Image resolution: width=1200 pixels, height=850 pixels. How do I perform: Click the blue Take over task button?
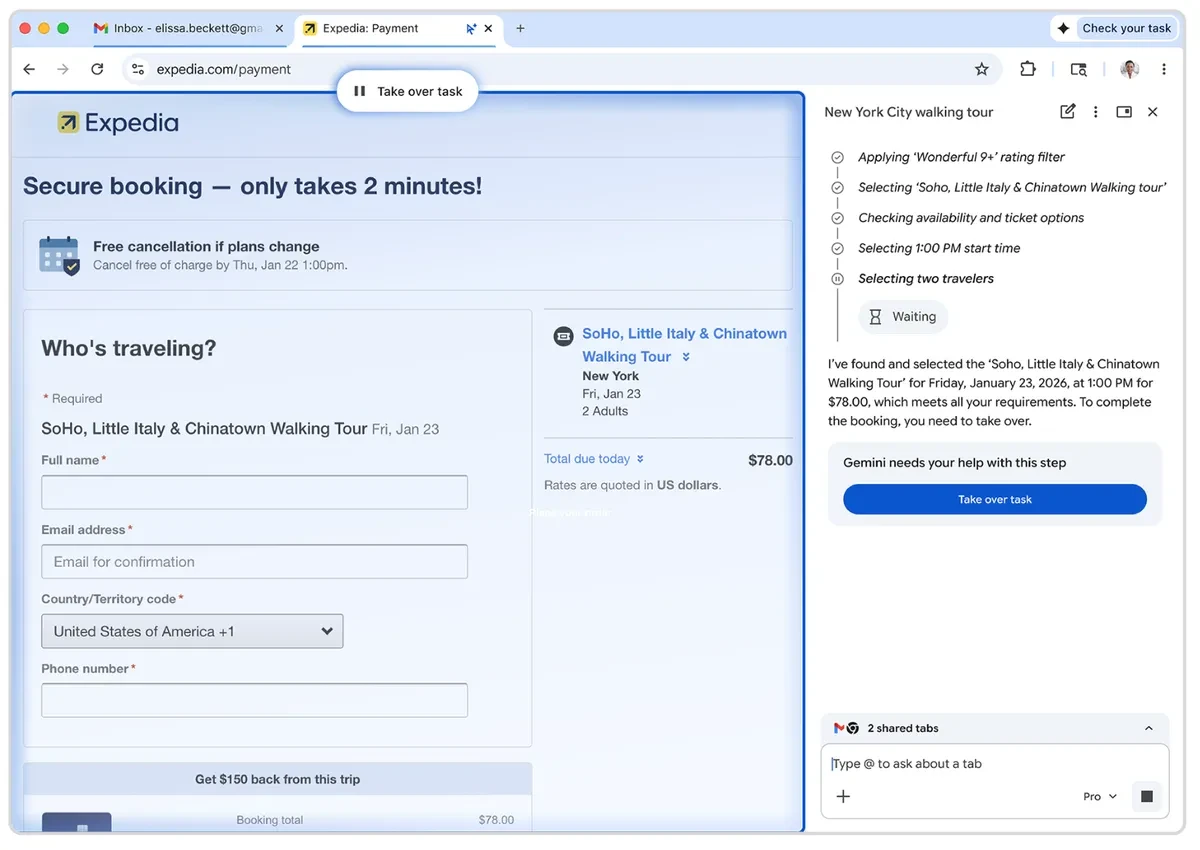click(x=994, y=499)
